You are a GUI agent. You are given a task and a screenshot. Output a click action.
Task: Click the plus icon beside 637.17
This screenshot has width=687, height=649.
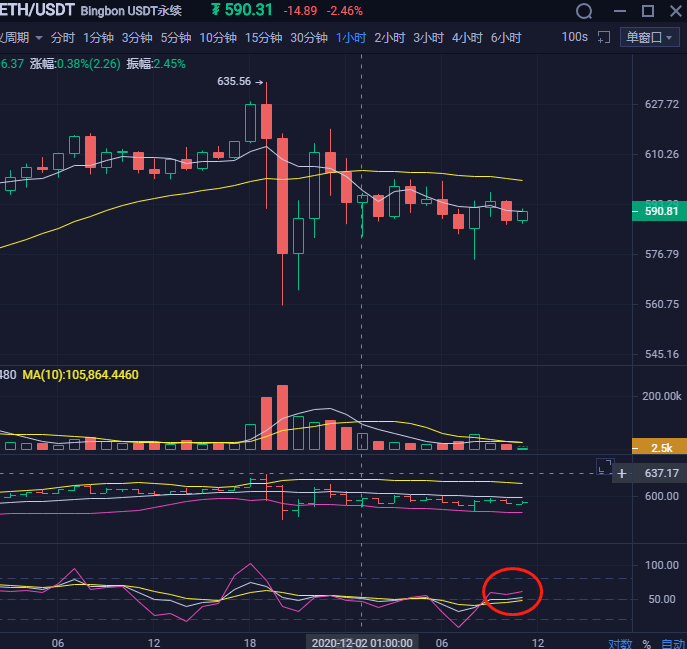622,473
